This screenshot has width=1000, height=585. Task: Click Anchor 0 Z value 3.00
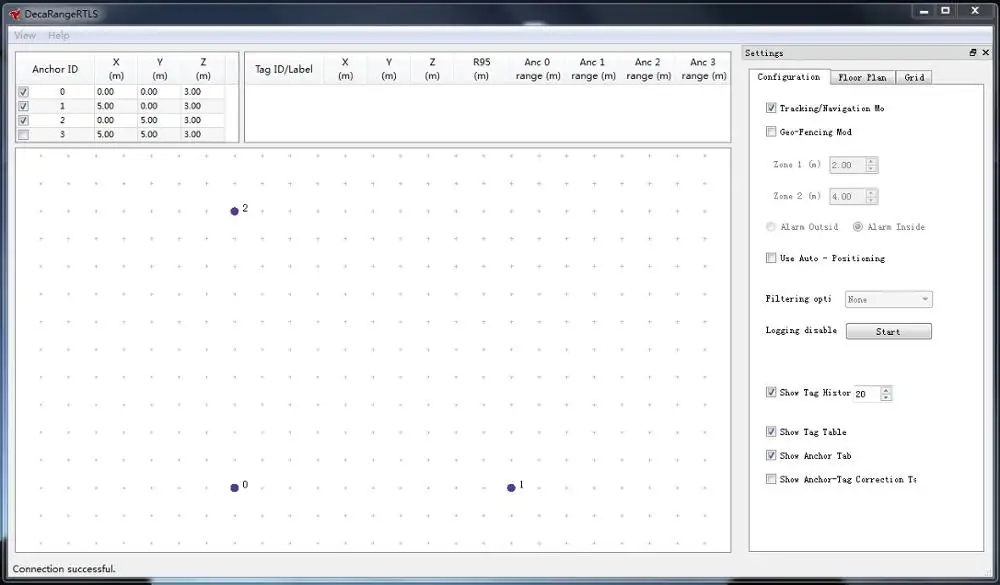pyautogui.click(x=203, y=92)
